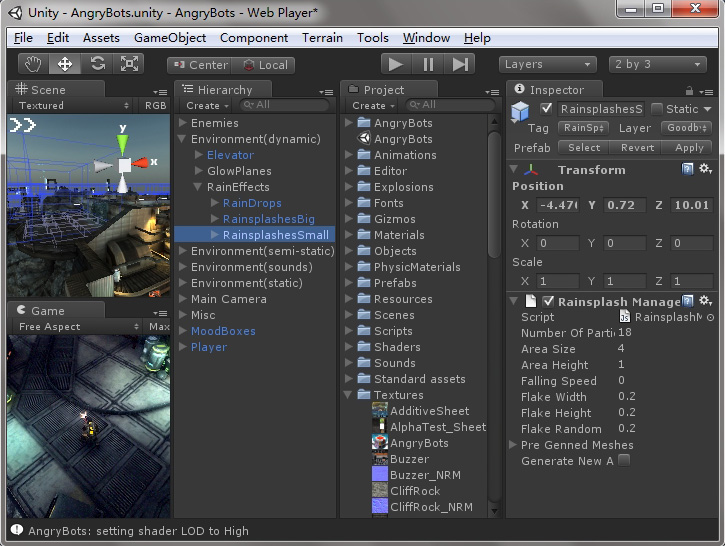Select the Hand tool

pyautogui.click(x=33, y=64)
